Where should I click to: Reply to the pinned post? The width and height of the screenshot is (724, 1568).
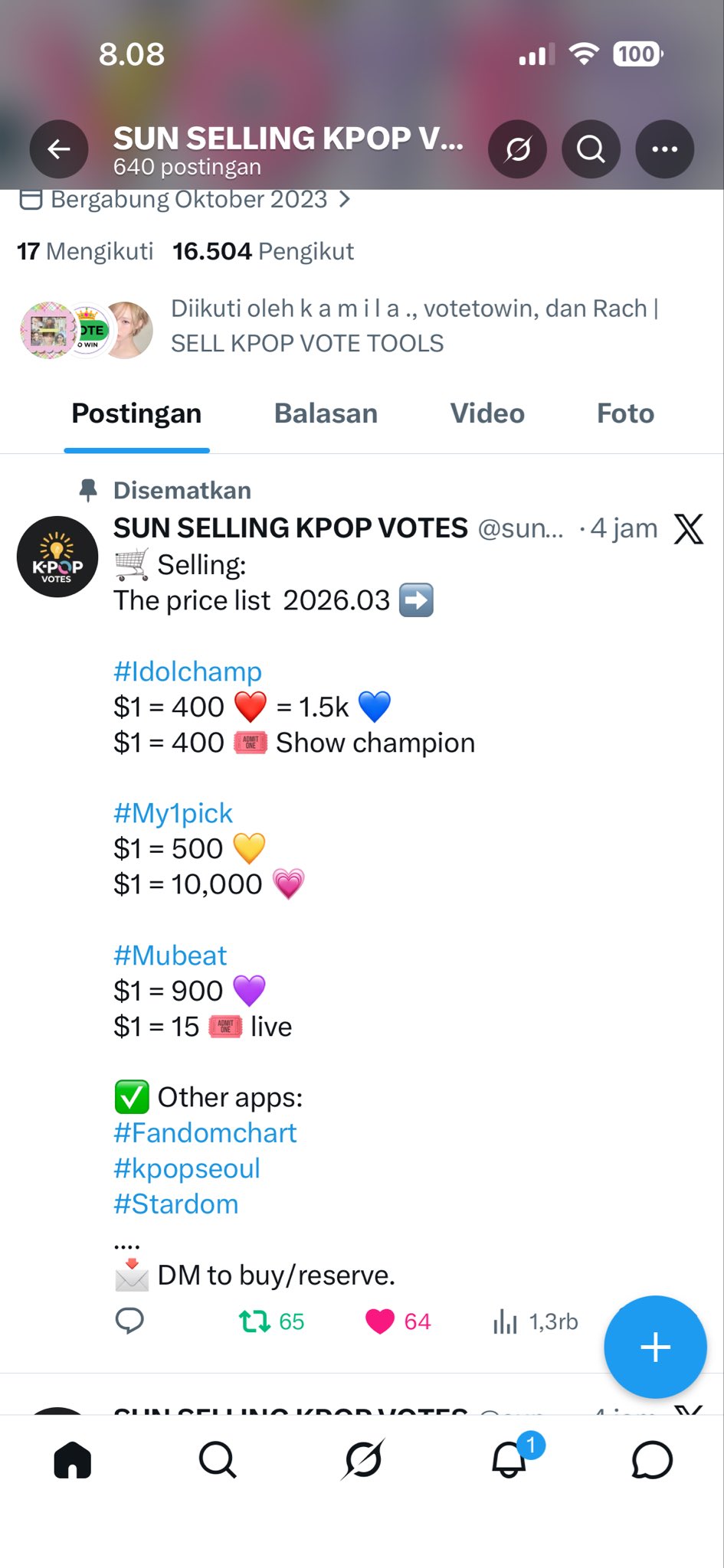129,1321
